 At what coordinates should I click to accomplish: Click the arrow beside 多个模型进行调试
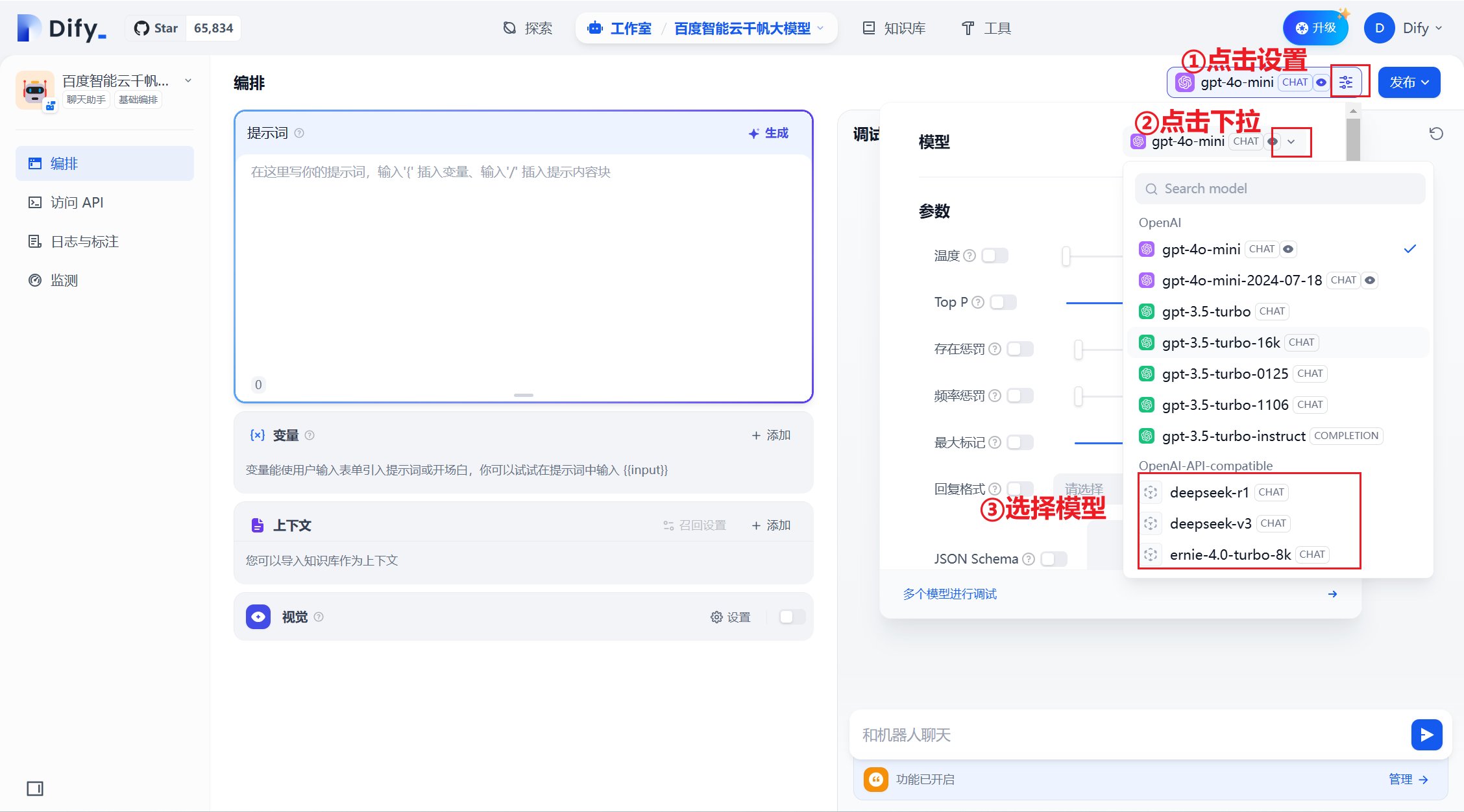coord(1332,594)
